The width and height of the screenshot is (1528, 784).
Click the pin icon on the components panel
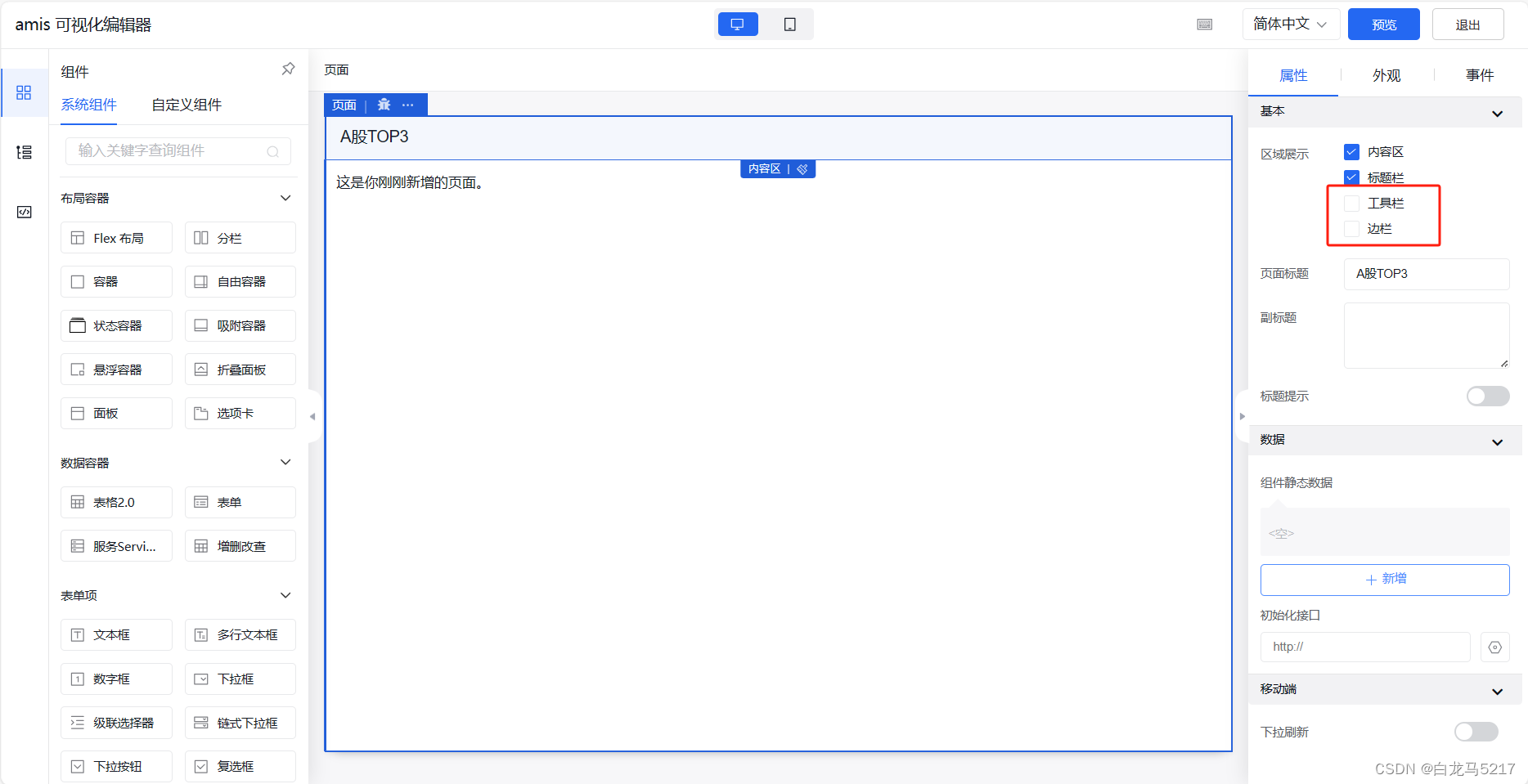click(x=288, y=69)
